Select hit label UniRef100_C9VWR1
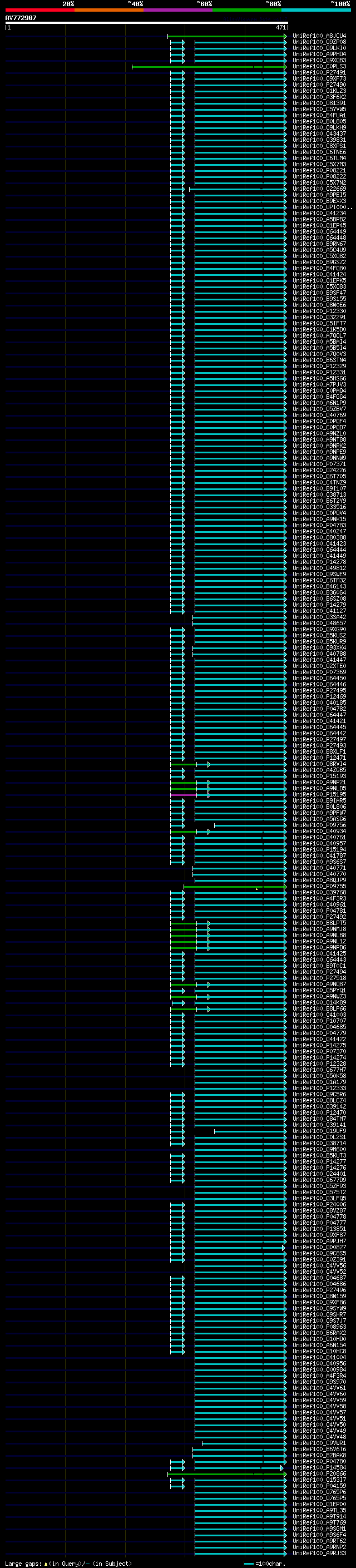Image resolution: width=356 pixels, height=1568 pixels. coord(319,1443)
